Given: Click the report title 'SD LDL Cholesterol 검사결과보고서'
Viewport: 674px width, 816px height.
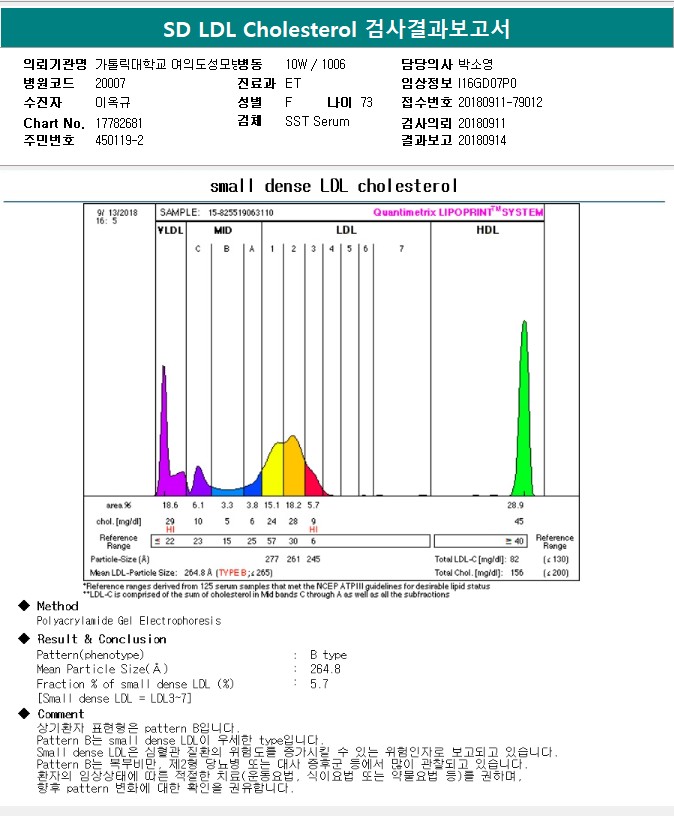Looking at the screenshot, I should pyautogui.click(x=337, y=29).
